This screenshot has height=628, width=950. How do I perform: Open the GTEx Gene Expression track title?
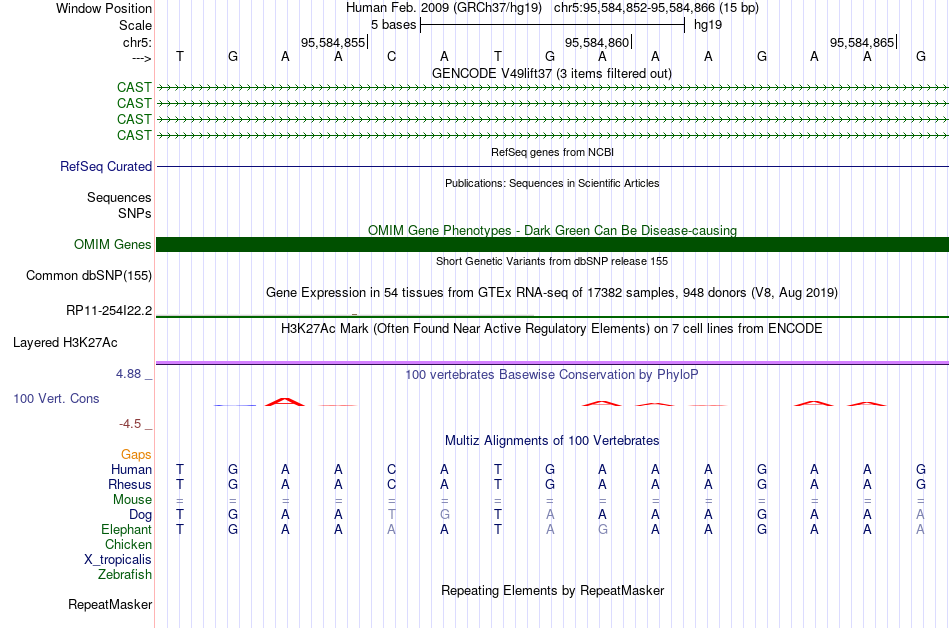tap(552, 293)
